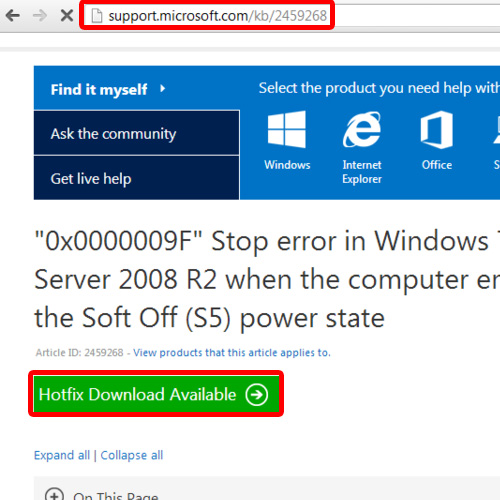This screenshot has height=500, width=500.
Task: Click the Windows logo icon
Action: click(x=287, y=129)
